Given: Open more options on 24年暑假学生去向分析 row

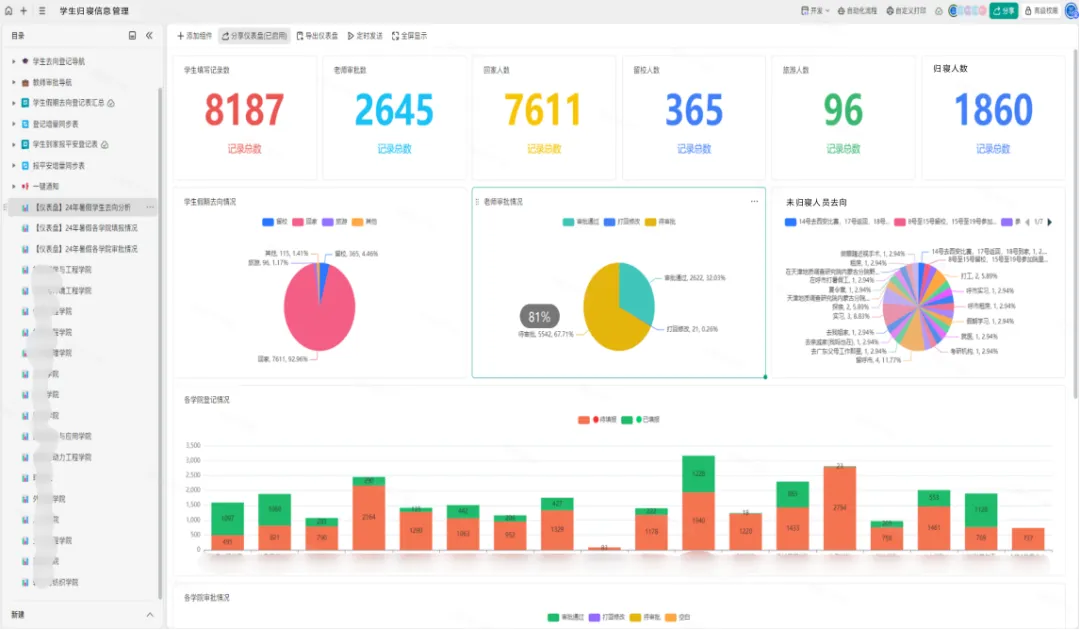Looking at the screenshot, I should coord(149,207).
